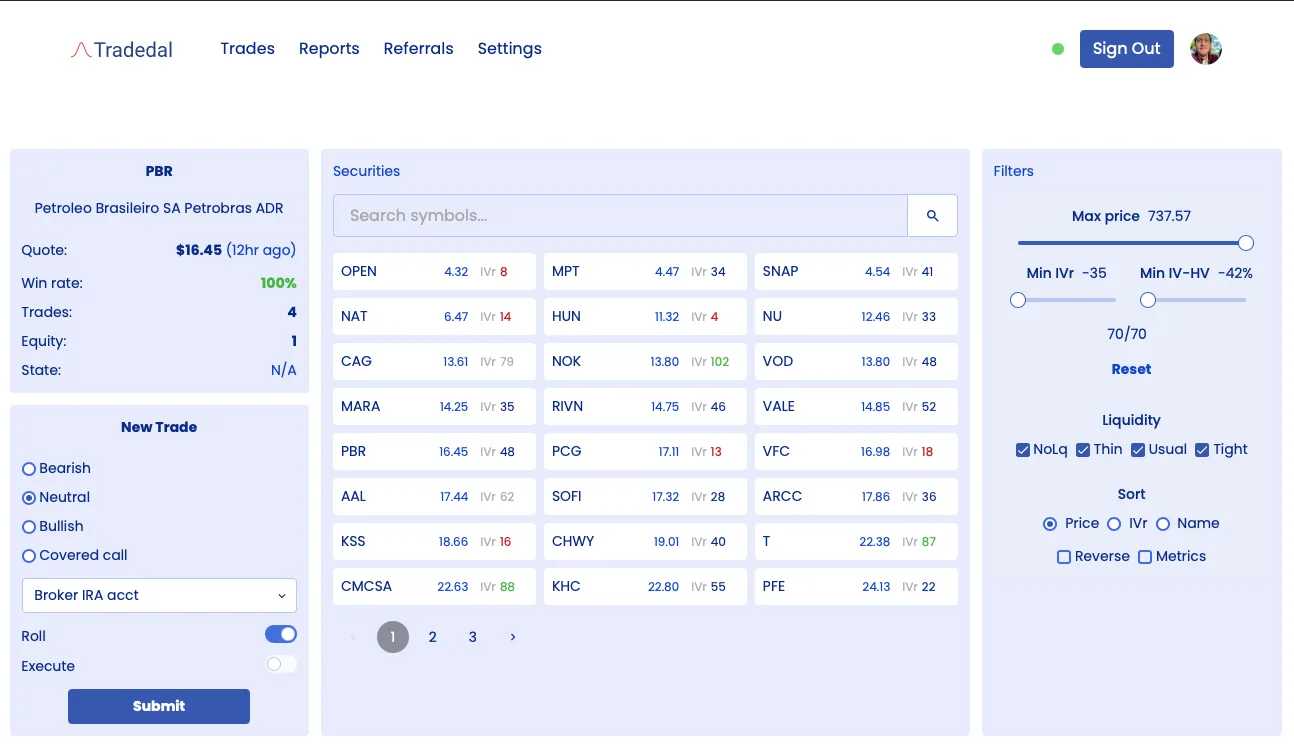This screenshot has width=1294, height=745.
Task: Select the CMCSA security card
Action: [x=434, y=586]
